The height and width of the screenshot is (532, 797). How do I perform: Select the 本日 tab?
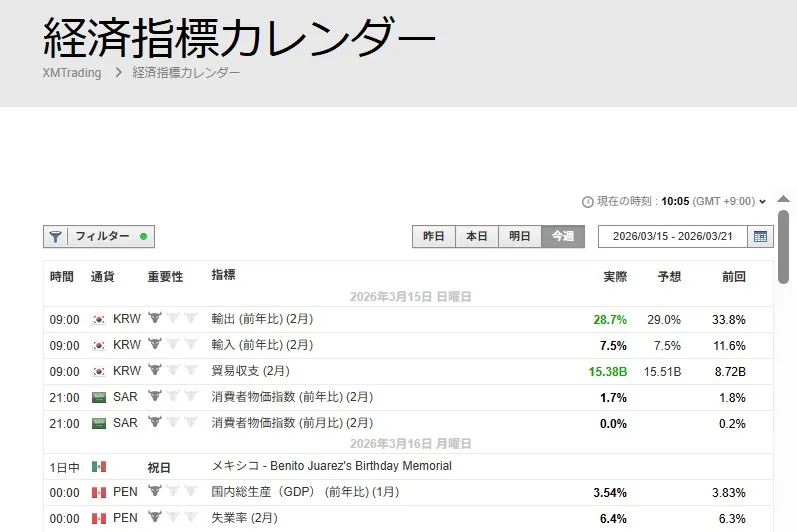477,237
